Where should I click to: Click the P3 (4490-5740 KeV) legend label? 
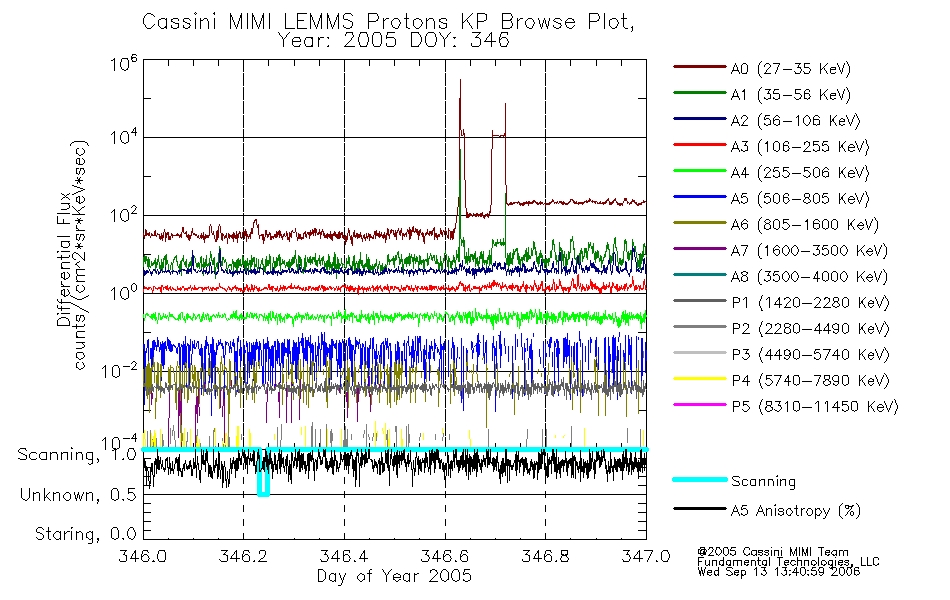810,355
